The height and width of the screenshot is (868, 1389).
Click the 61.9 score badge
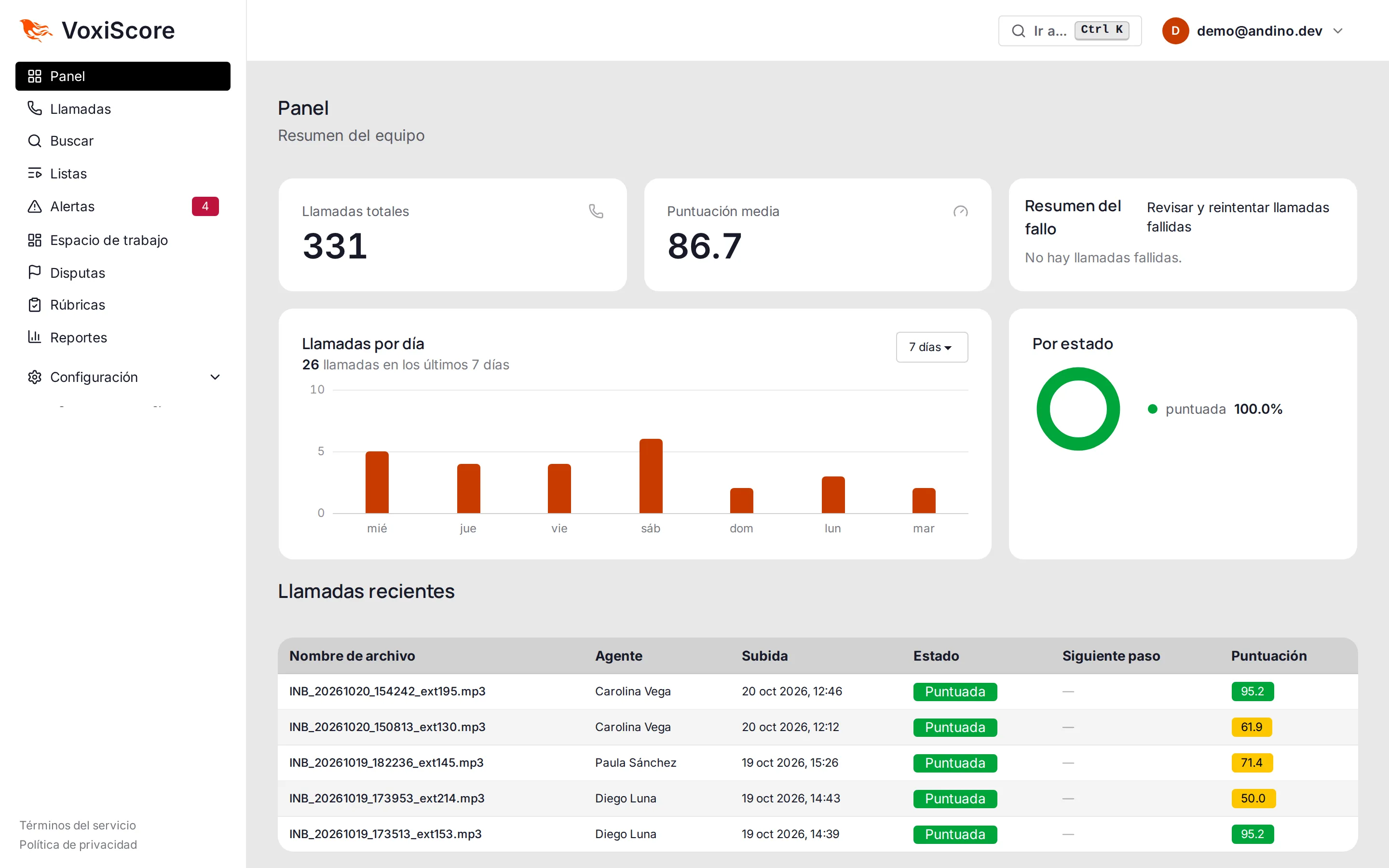pyautogui.click(x=1251, y=727)
